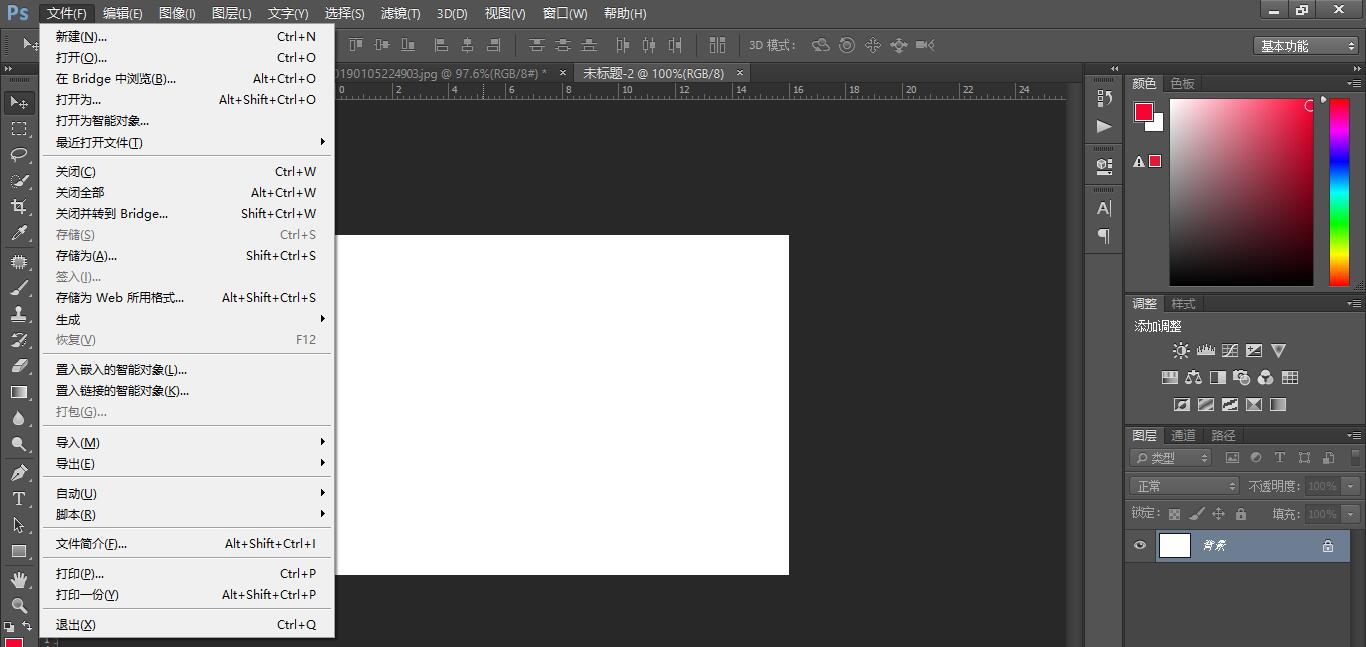Screen dimensions: 1366x647
Task: Click the foreground color swatch in Color panel
Action: pyautogui.click(x=1143, y=112)
